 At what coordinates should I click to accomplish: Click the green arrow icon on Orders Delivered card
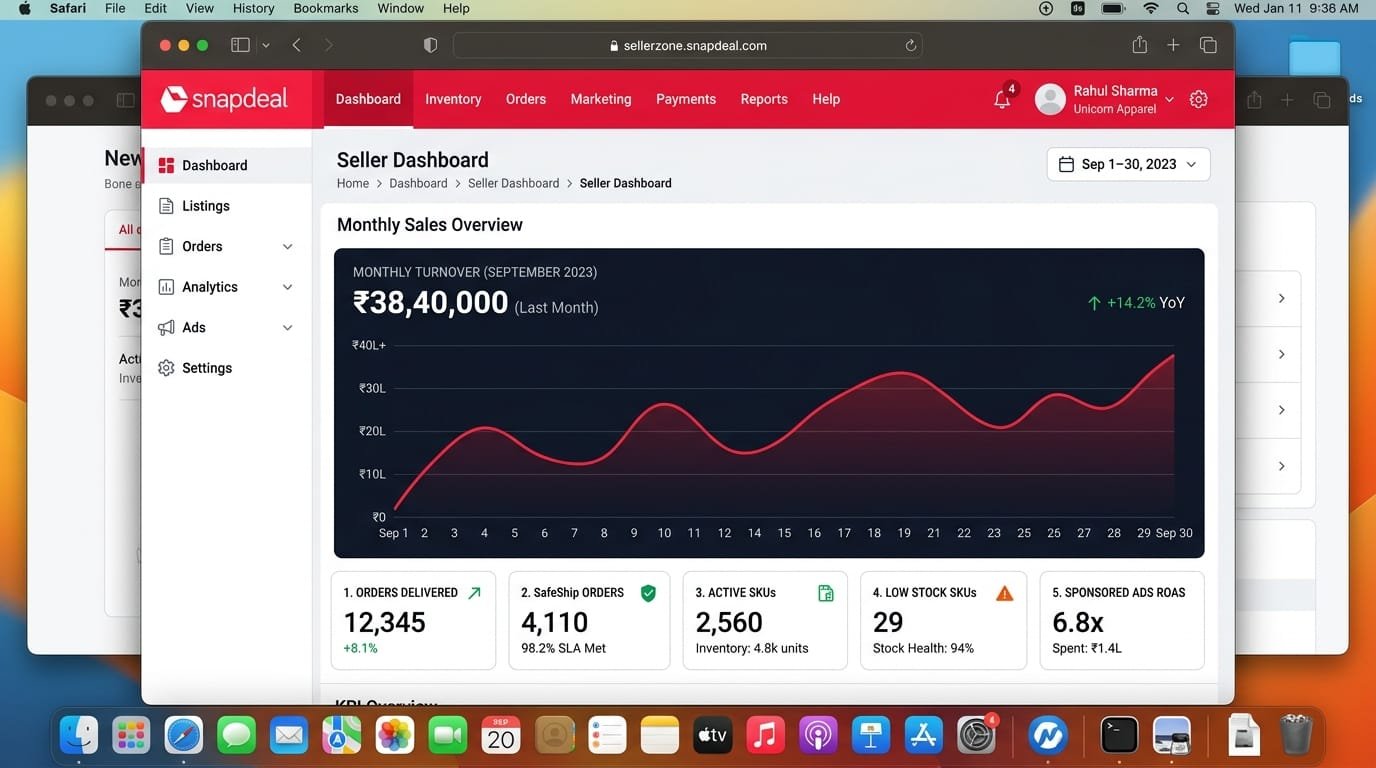[x=474, y=593]
